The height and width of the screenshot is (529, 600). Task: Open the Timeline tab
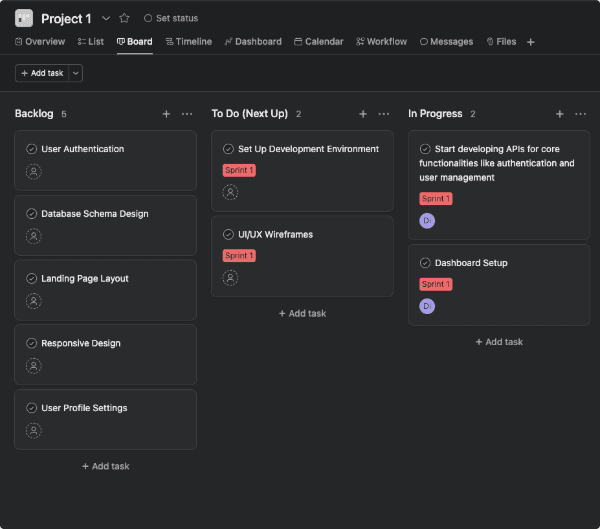[x=189, y=41]
